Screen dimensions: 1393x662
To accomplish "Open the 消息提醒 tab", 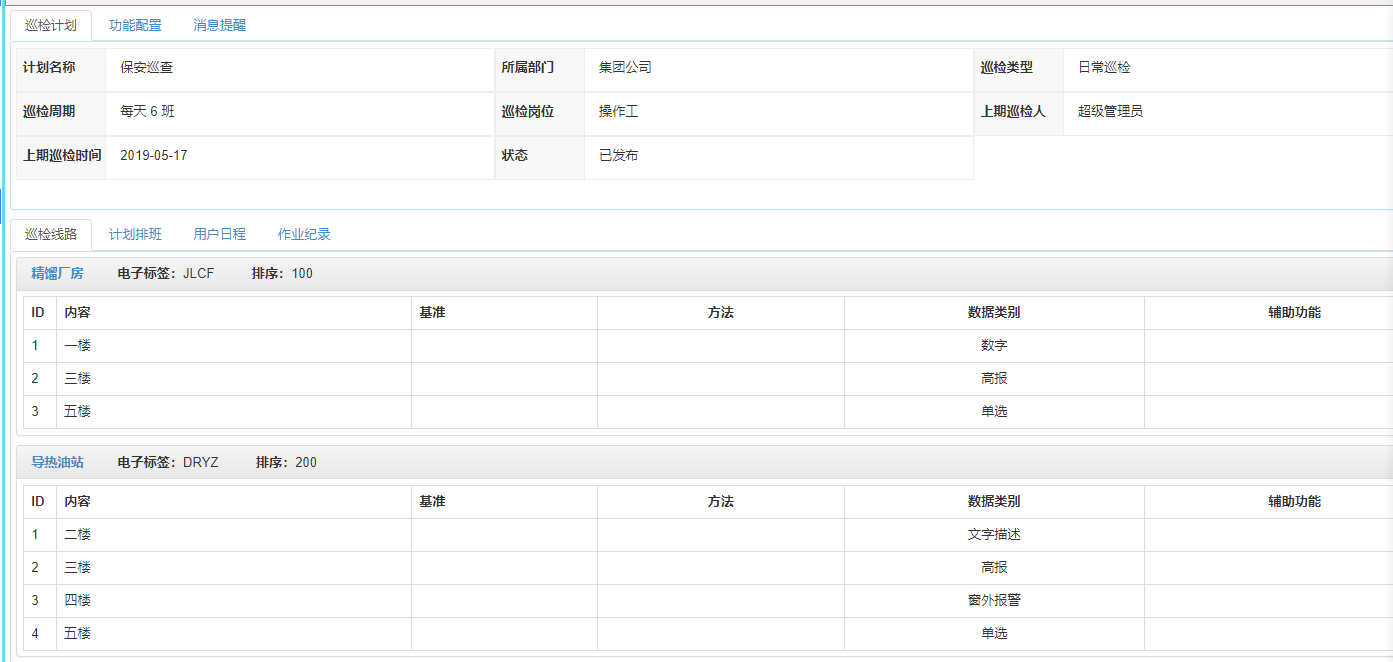I will point(219,25).
